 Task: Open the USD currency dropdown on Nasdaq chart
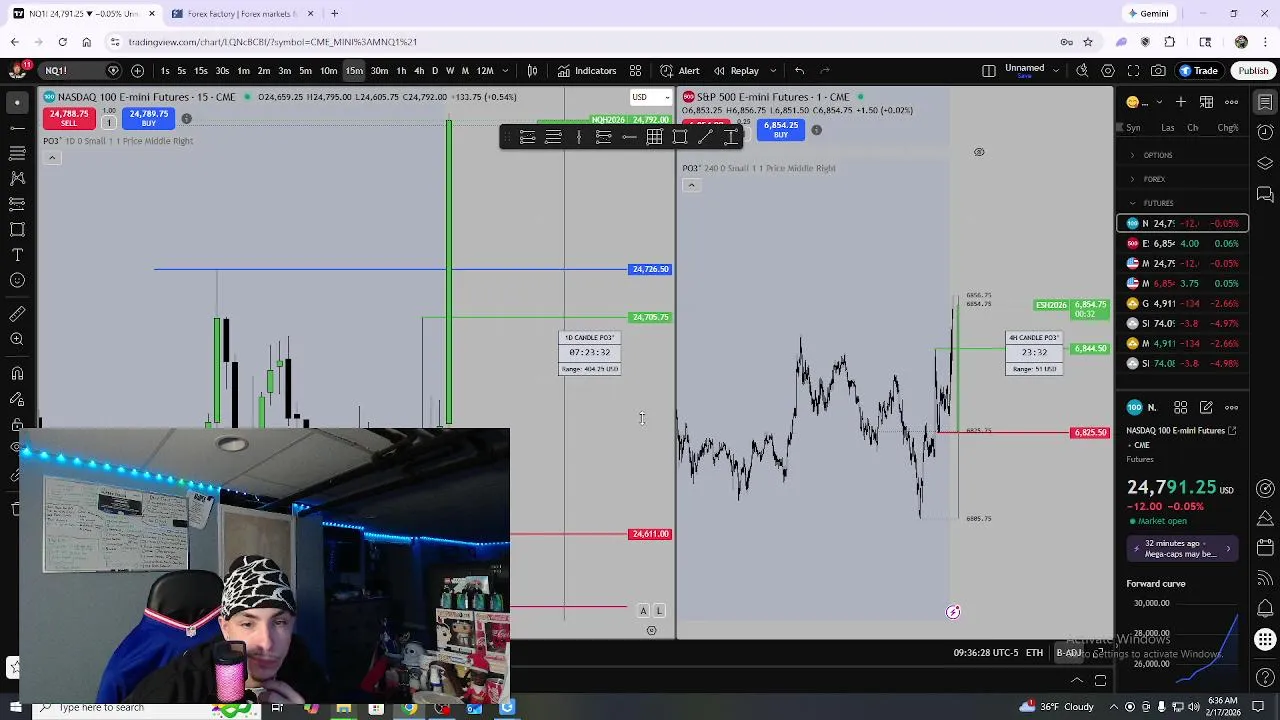point(651,97)
